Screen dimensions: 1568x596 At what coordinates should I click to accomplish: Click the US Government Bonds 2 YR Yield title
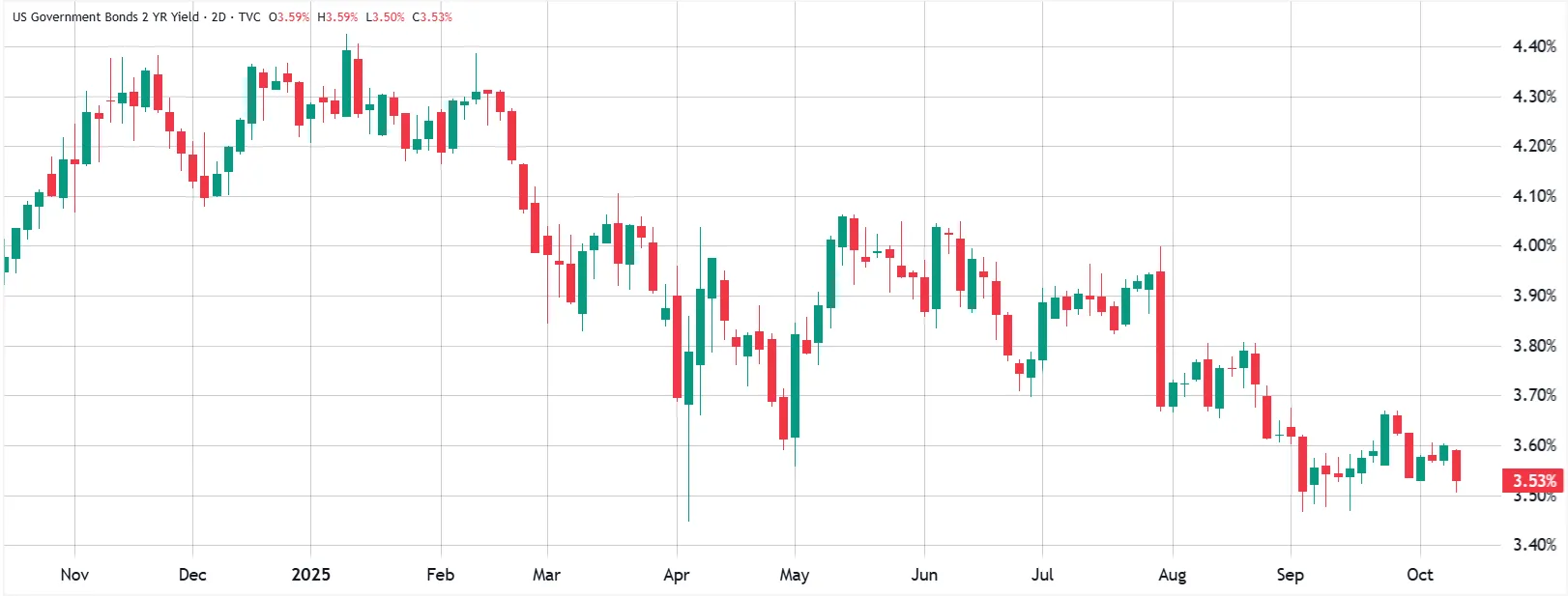105,17
